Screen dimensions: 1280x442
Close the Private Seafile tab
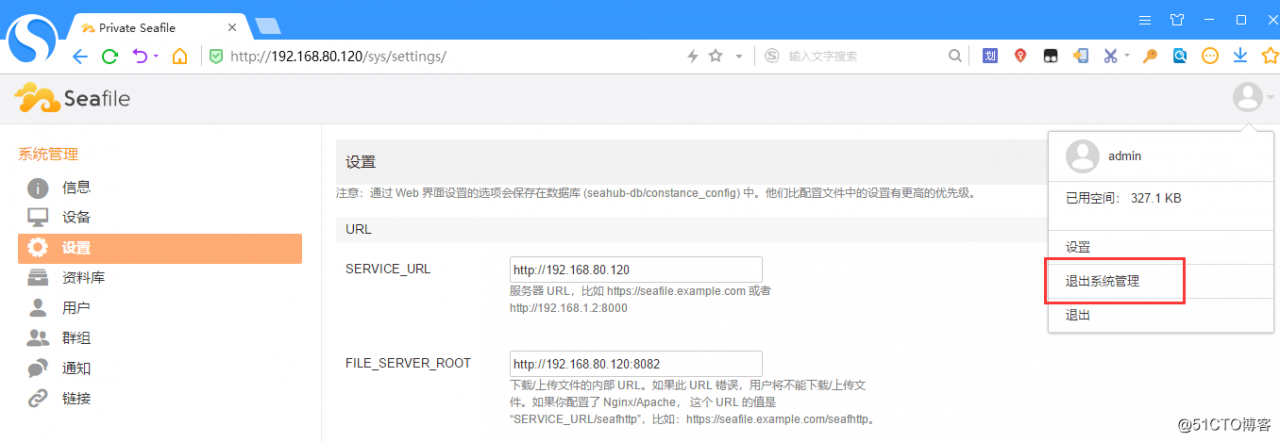click(232, 27)
